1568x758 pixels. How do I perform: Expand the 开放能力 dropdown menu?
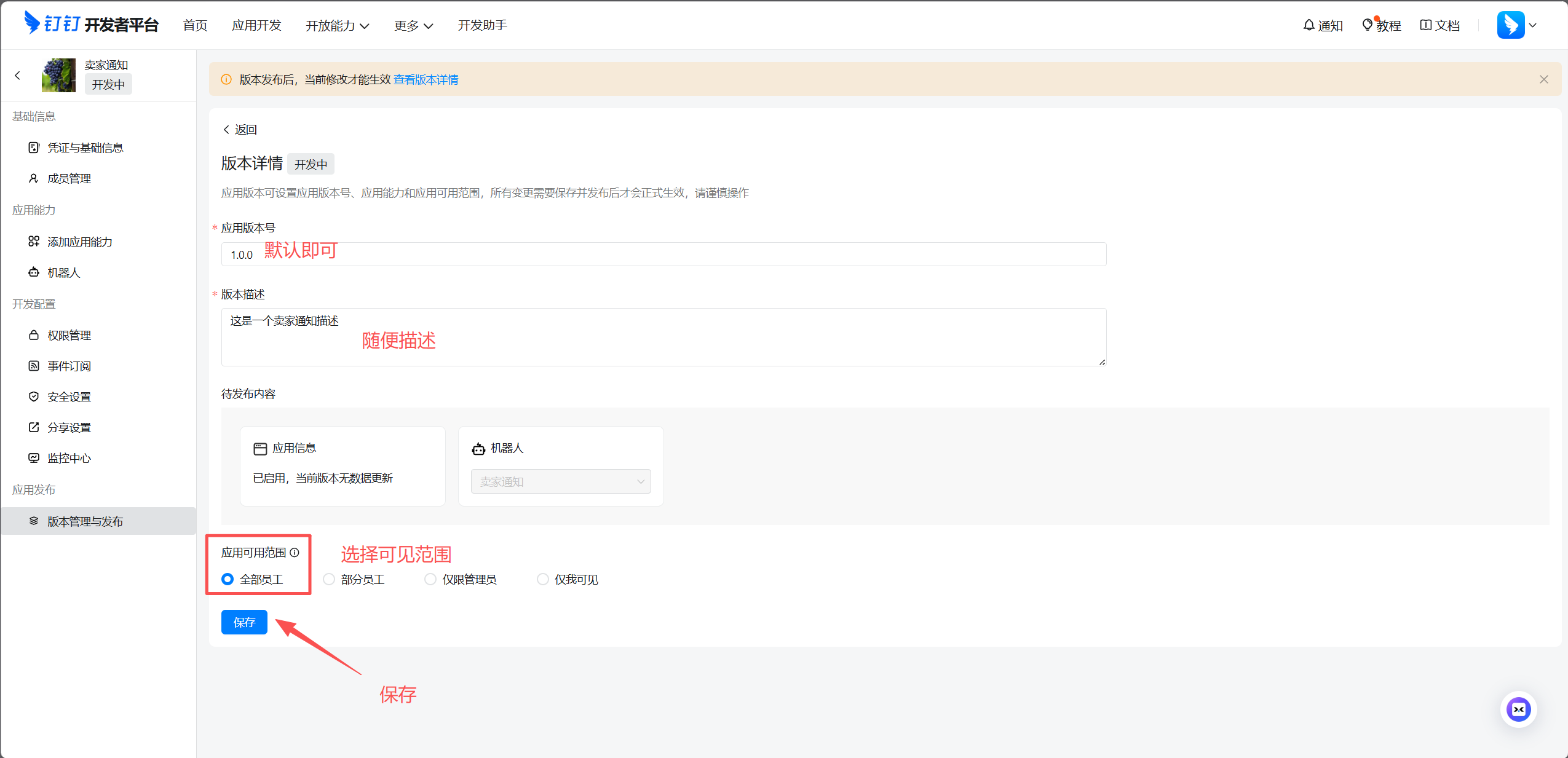(337, 26)
